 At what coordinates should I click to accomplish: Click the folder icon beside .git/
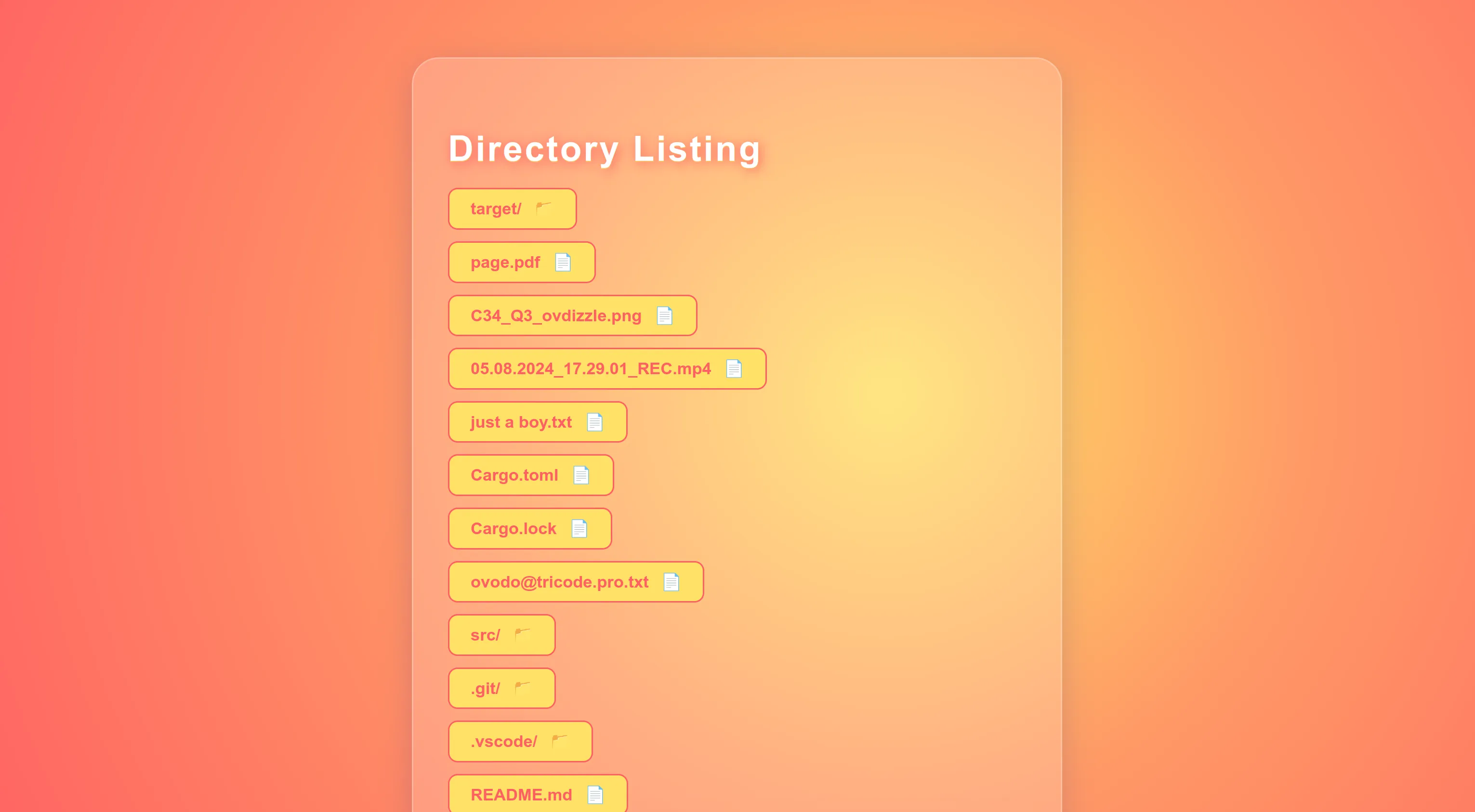pos(522,688)
